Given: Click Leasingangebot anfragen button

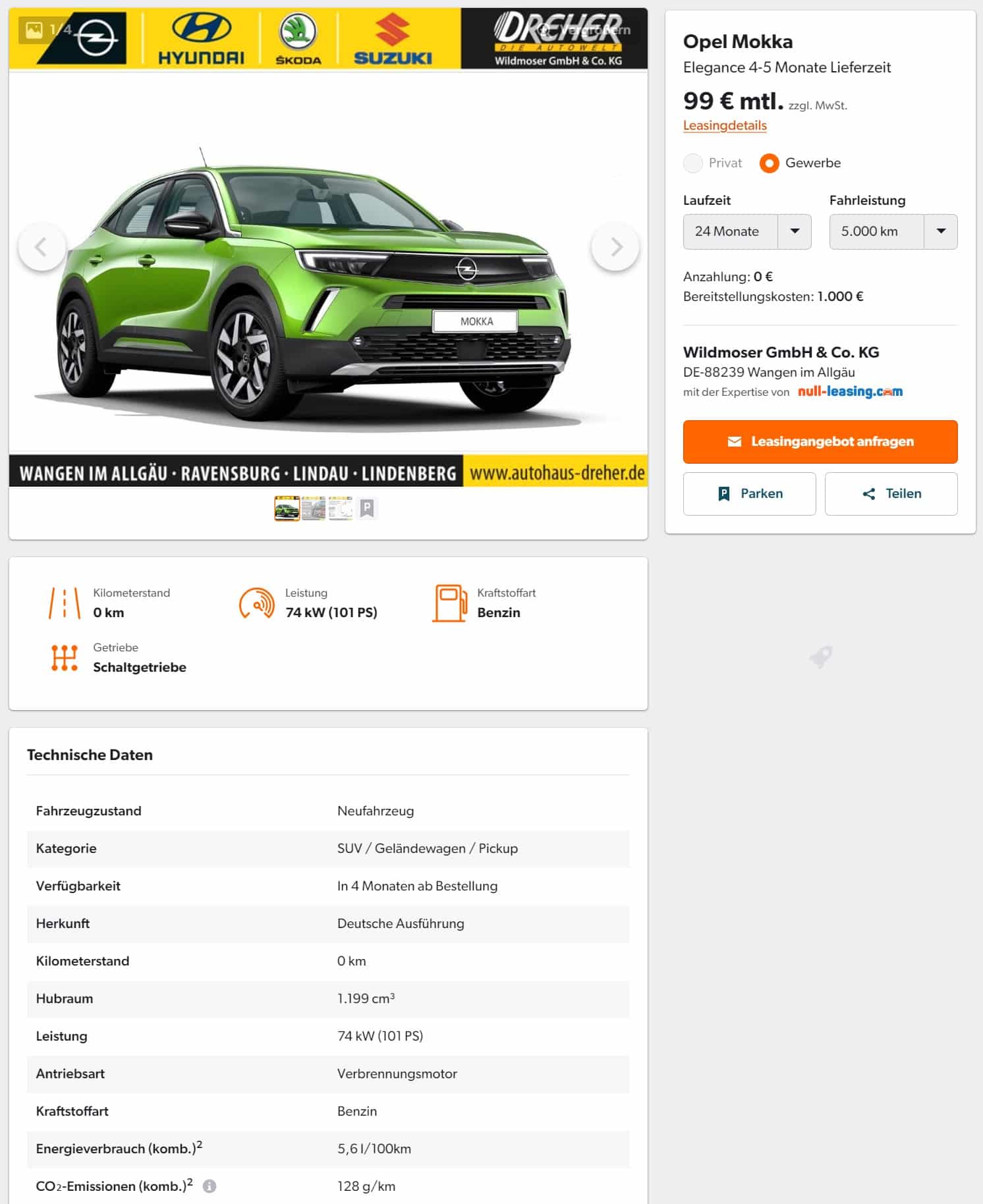Looking at the screenshot, I should 820,442.
